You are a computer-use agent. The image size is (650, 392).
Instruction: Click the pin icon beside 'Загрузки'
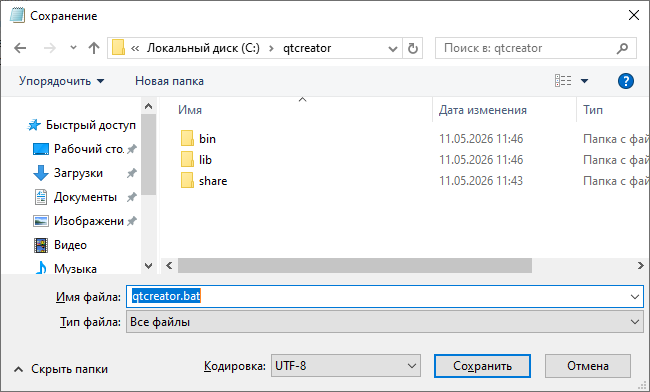[131, 173]
